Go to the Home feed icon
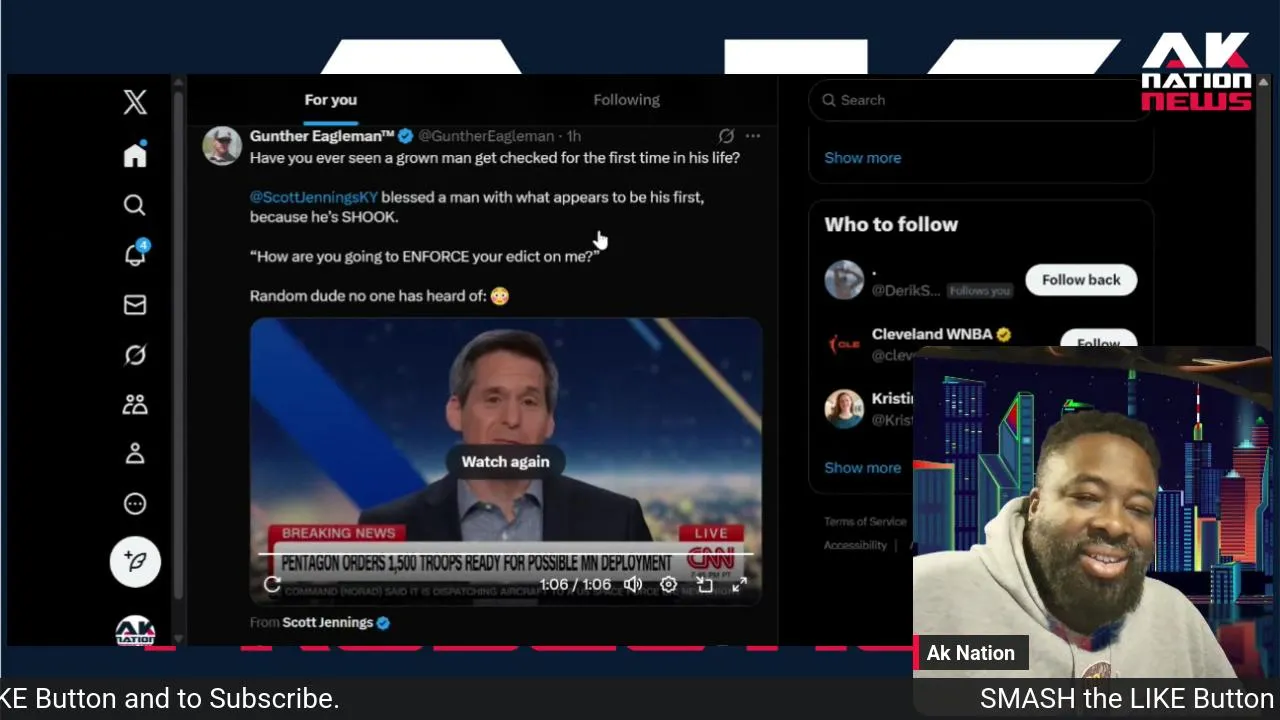The height and width of the screenshot is (720, 1280). coord(135,155)
